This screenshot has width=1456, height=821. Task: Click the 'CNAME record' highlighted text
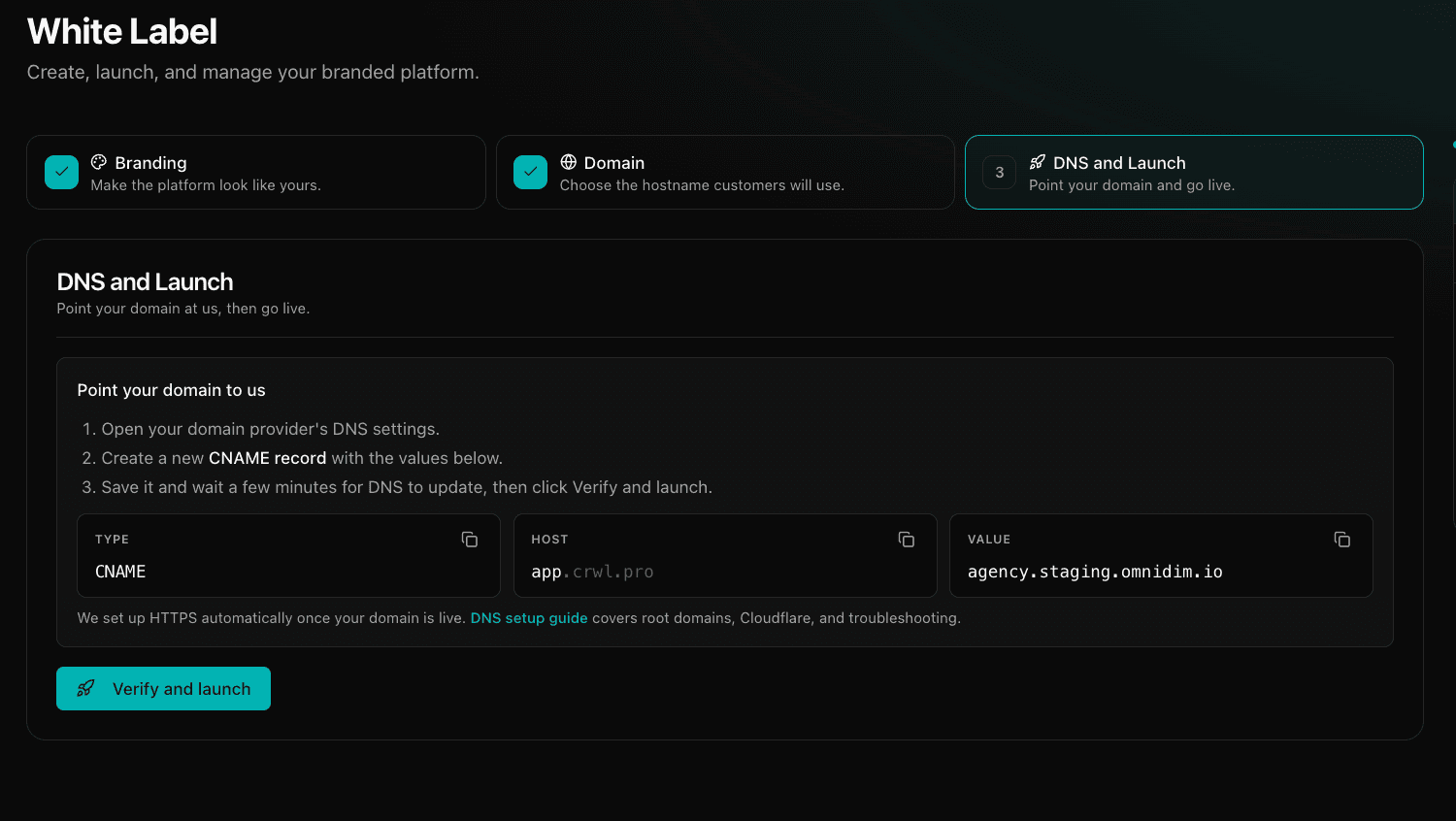click(267, 458)
